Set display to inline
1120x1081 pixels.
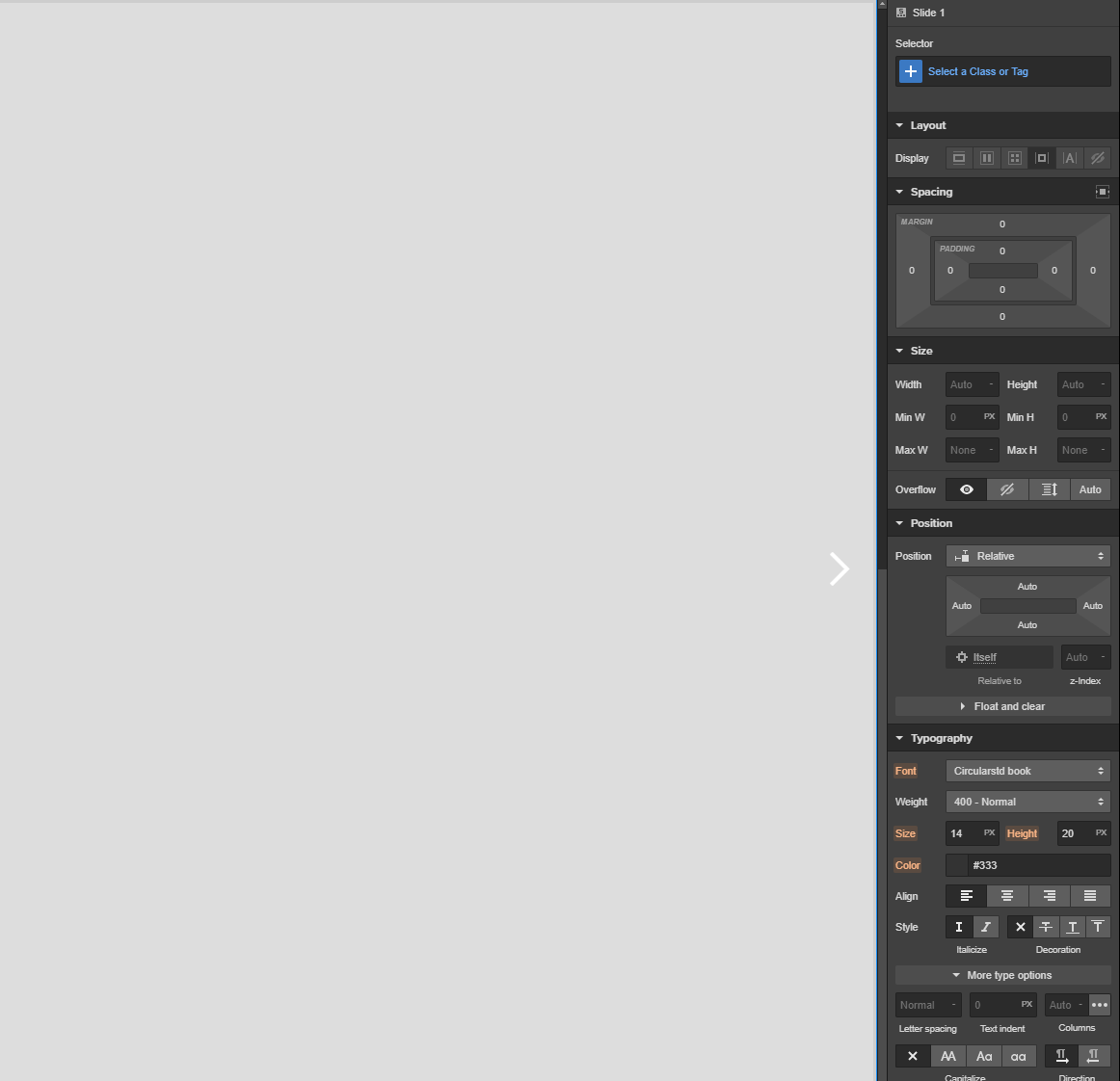point(1069,158)
